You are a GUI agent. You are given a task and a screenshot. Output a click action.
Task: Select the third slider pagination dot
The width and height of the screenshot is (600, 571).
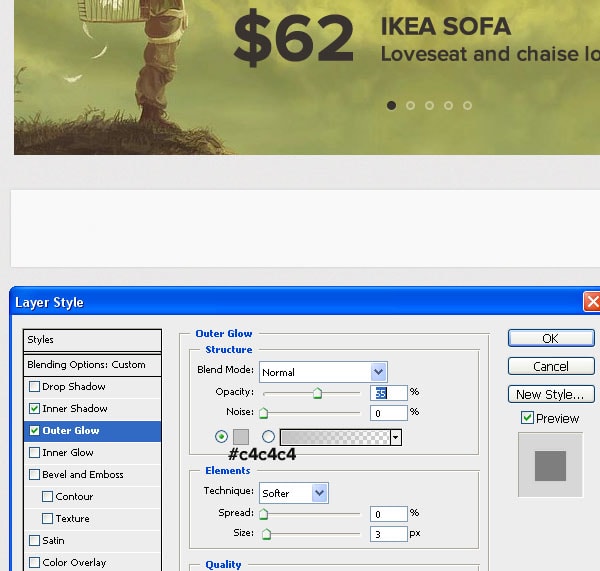429,105
